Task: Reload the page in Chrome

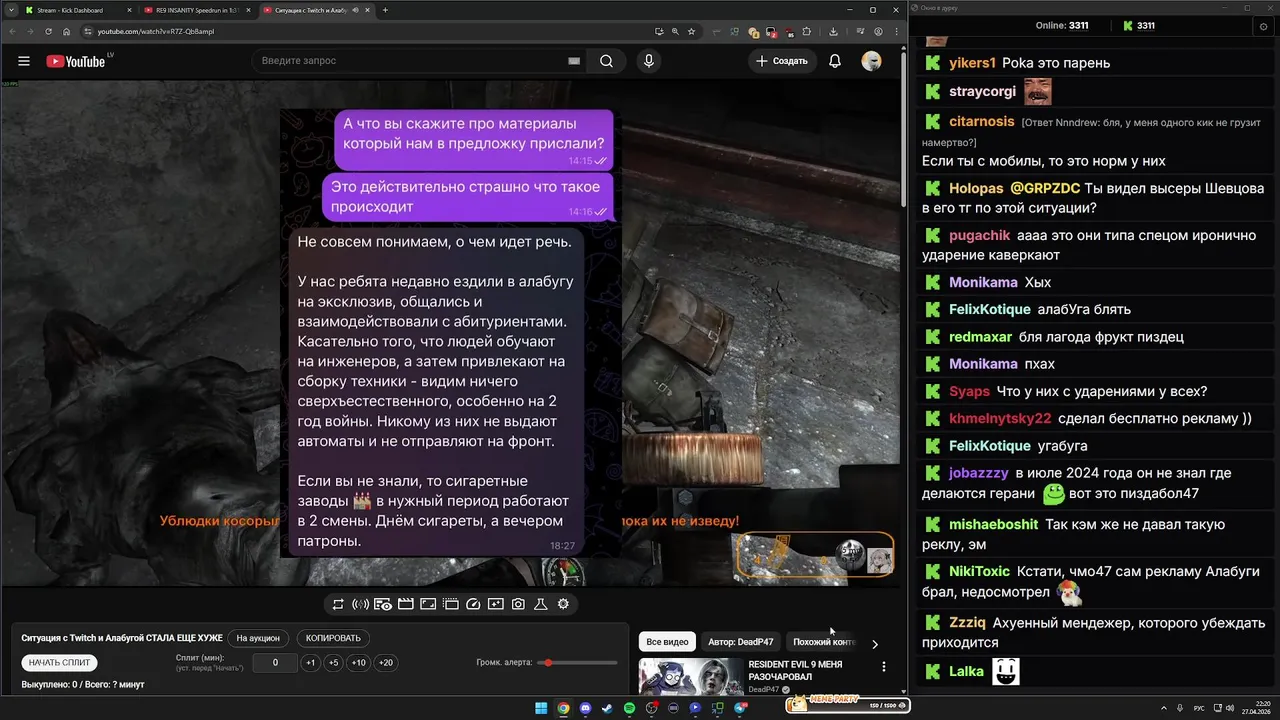Action: 48,31
